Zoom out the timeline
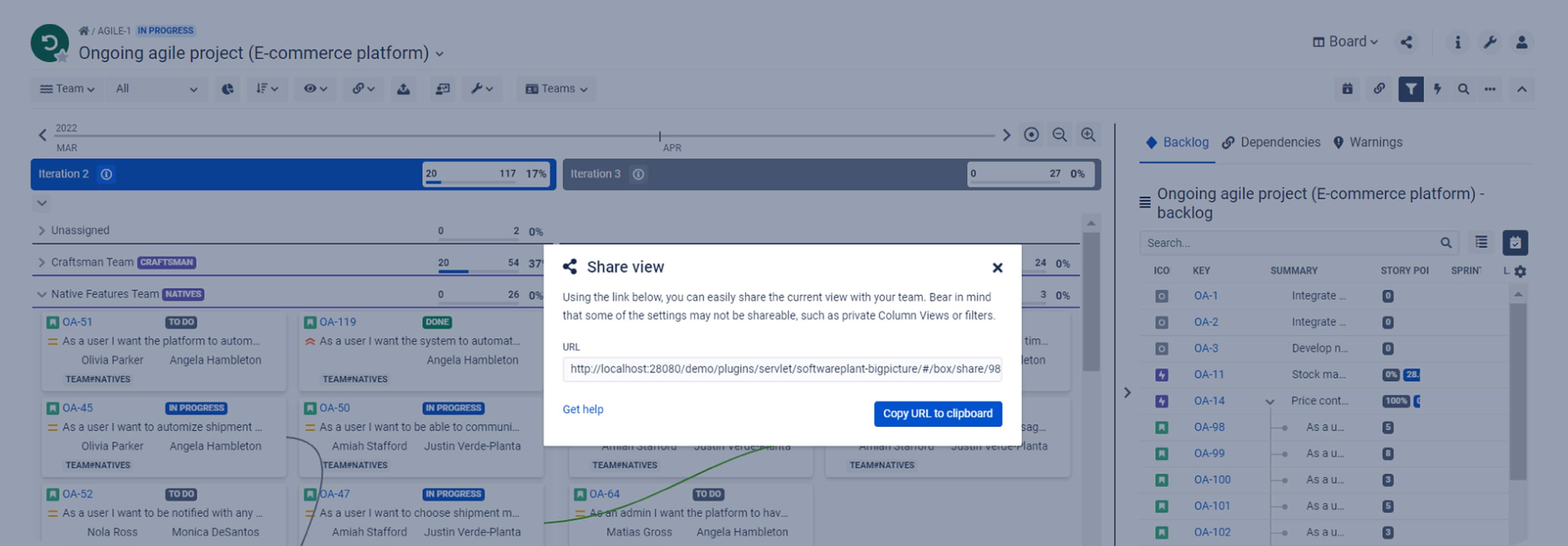The width and height of the screenshot is (1568, 546). tap(1059, 134)
